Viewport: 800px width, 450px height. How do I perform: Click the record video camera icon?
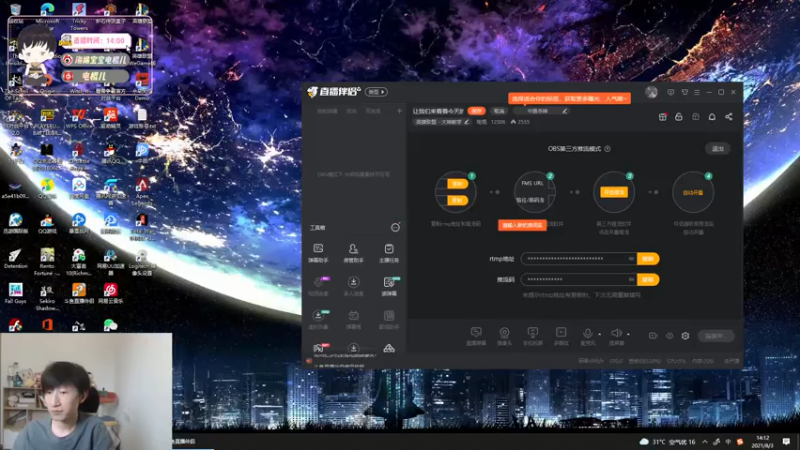click(653, 336)
